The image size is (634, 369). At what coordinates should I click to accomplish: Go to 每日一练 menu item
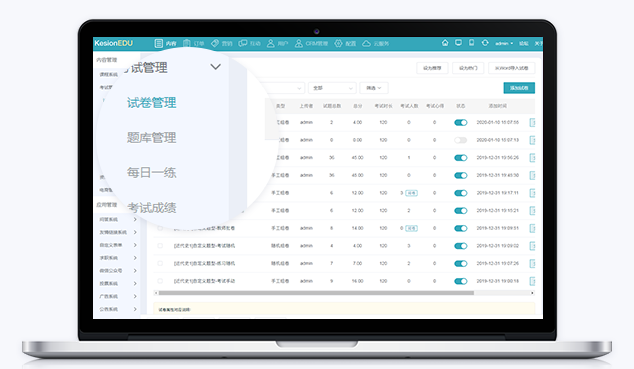coord(152,173)
